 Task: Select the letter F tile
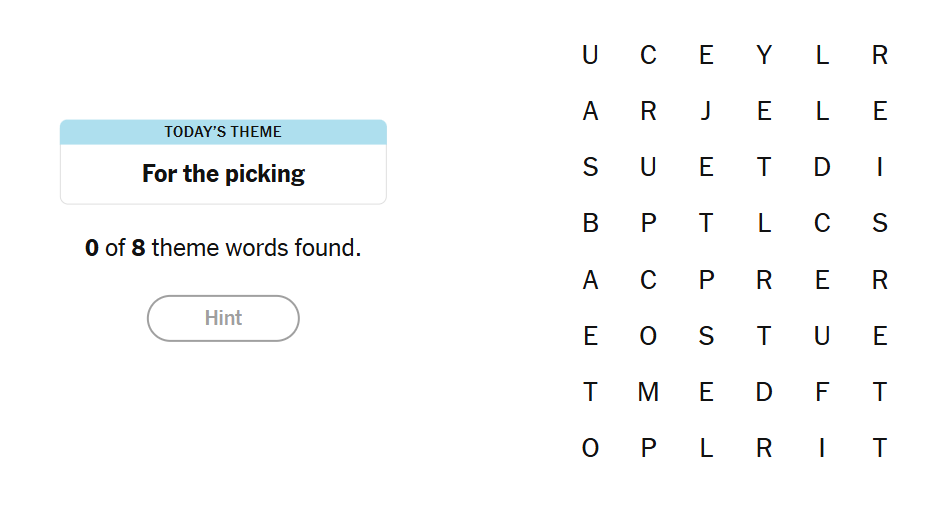(x=822, y=393)
